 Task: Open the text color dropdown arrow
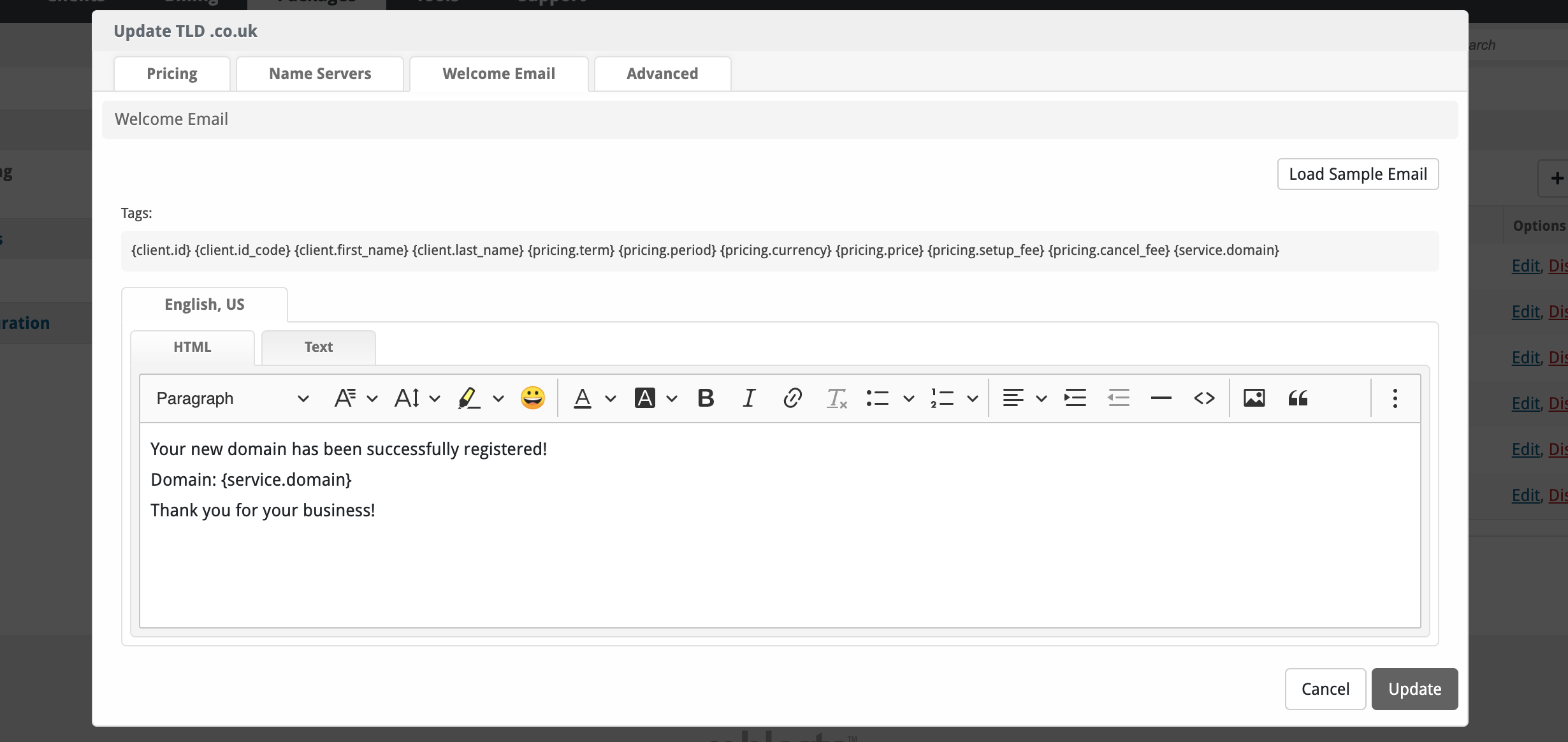(611, 399)
